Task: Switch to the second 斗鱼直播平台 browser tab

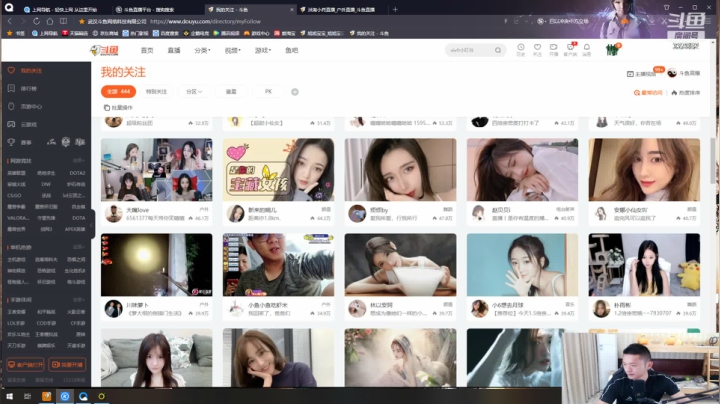Action: point(156,9)
